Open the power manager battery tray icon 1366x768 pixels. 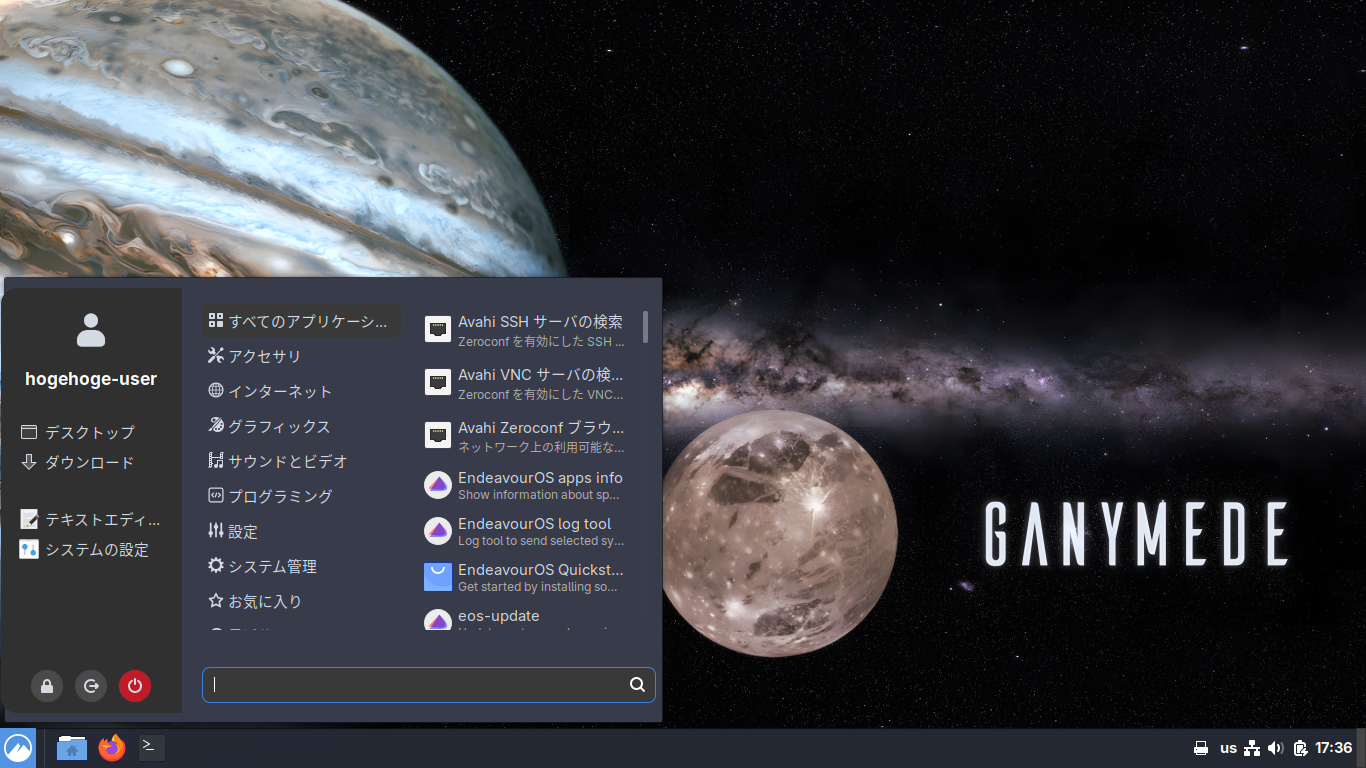click(x=1300, y=748)
